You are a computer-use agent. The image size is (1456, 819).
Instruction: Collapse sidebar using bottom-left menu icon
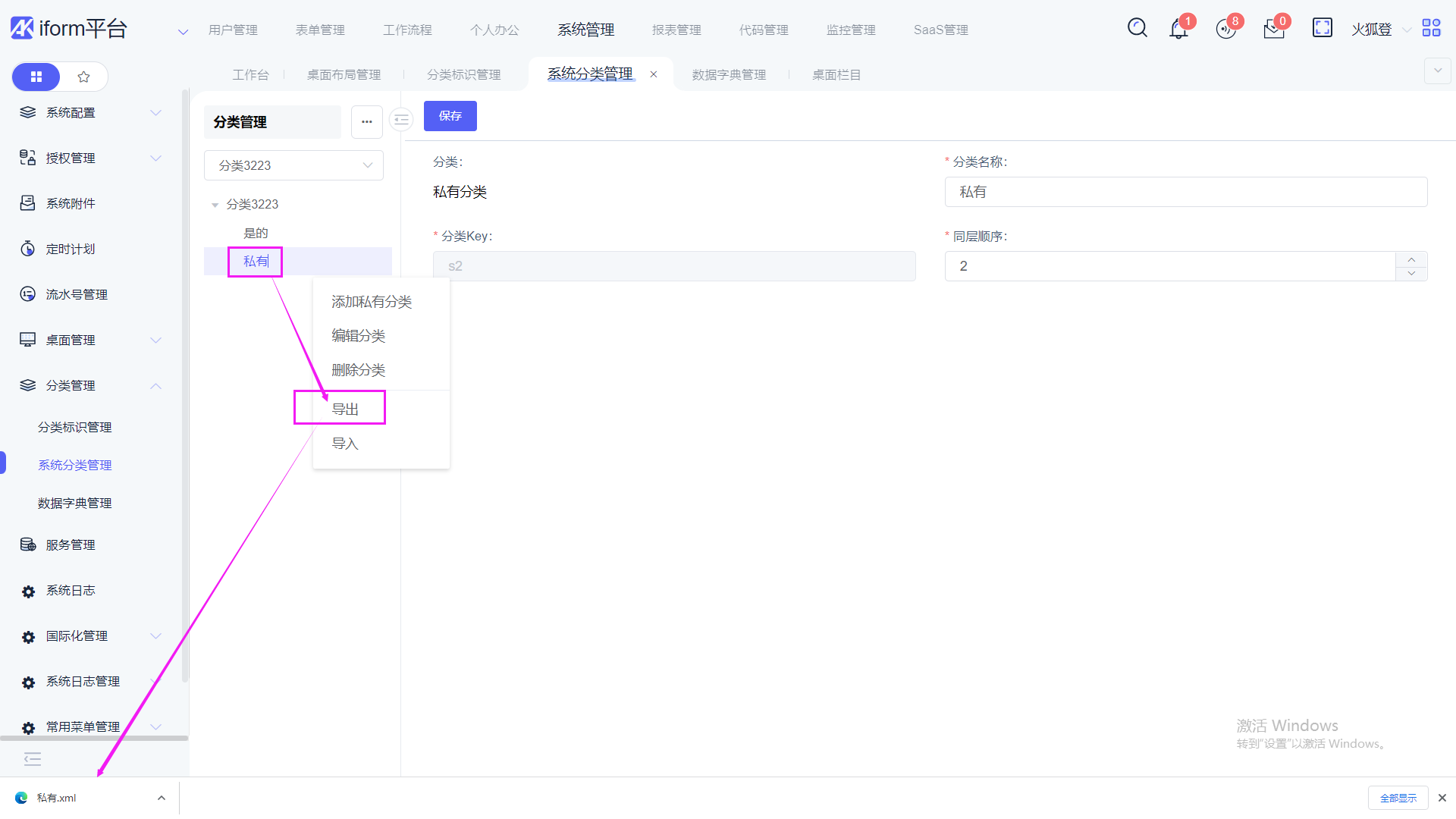[x=33, y=759]
